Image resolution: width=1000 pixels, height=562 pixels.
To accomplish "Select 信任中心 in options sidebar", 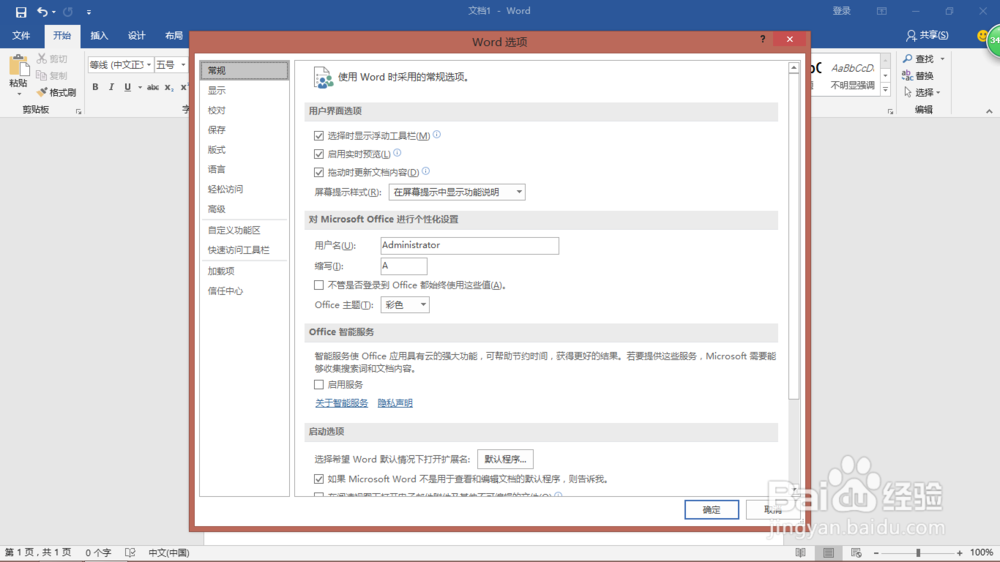I will 244,291.
